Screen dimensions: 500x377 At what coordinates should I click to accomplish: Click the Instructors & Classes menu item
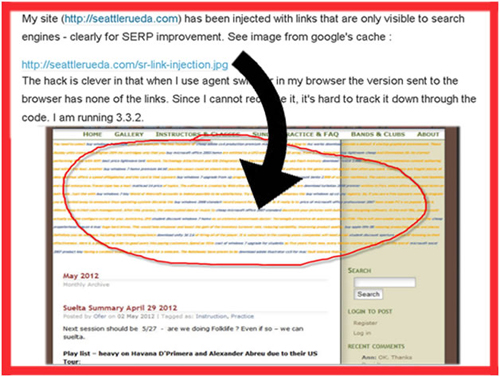pos(197,134)
